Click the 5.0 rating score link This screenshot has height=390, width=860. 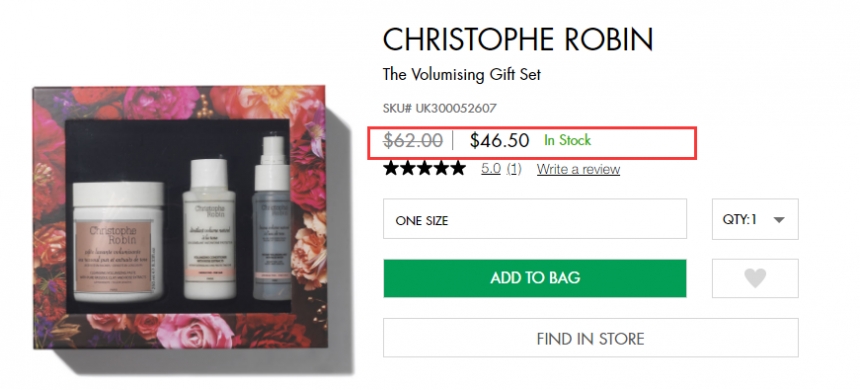click(491, 169)
